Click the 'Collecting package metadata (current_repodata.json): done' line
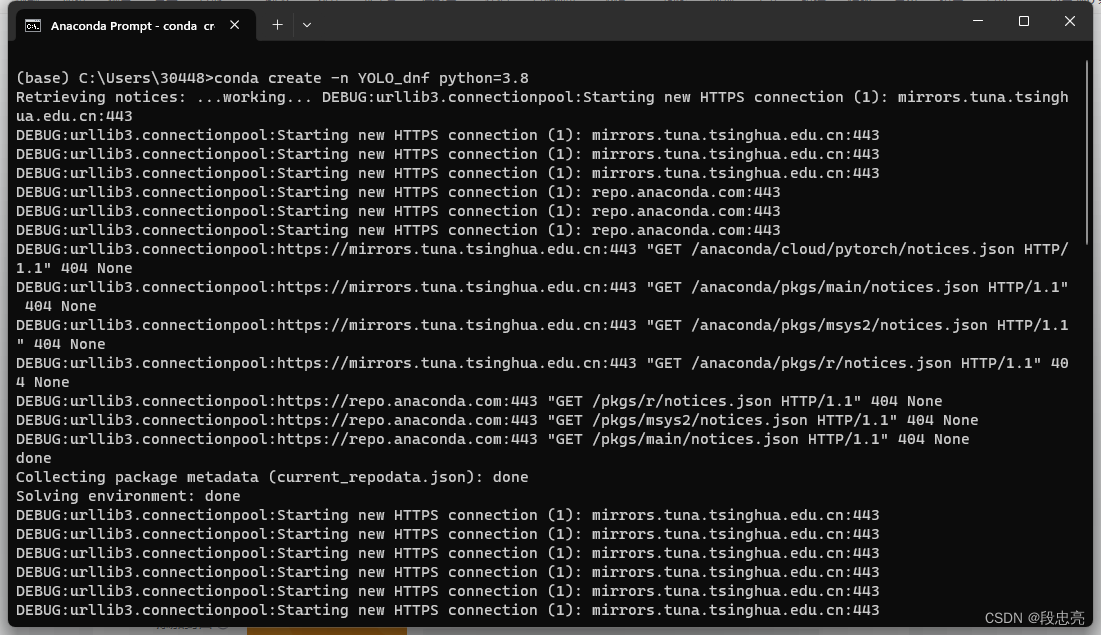1101x635 pixels. point(272,477)
